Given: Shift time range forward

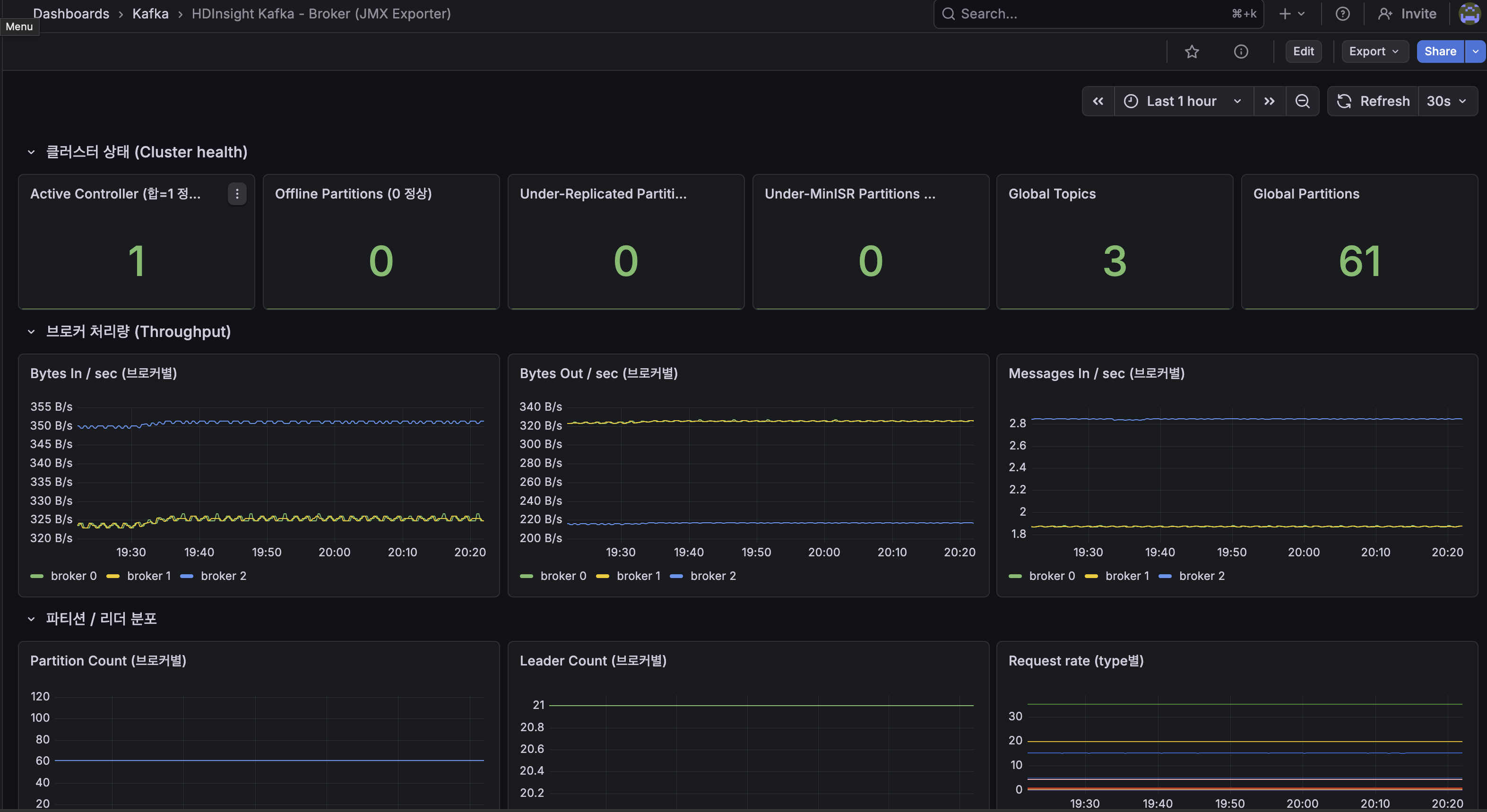Looking at the screenshot, I should point(1270,102).
